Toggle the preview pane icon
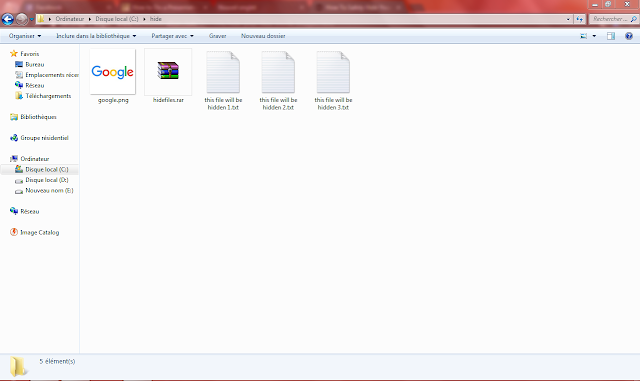 pyautogui.click(x=611, y=36)
